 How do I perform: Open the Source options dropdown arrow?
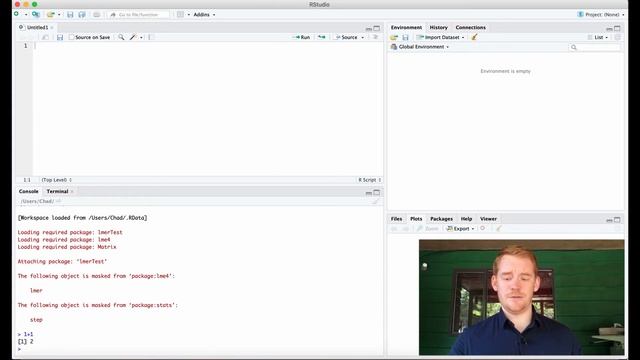click(362, 38)
